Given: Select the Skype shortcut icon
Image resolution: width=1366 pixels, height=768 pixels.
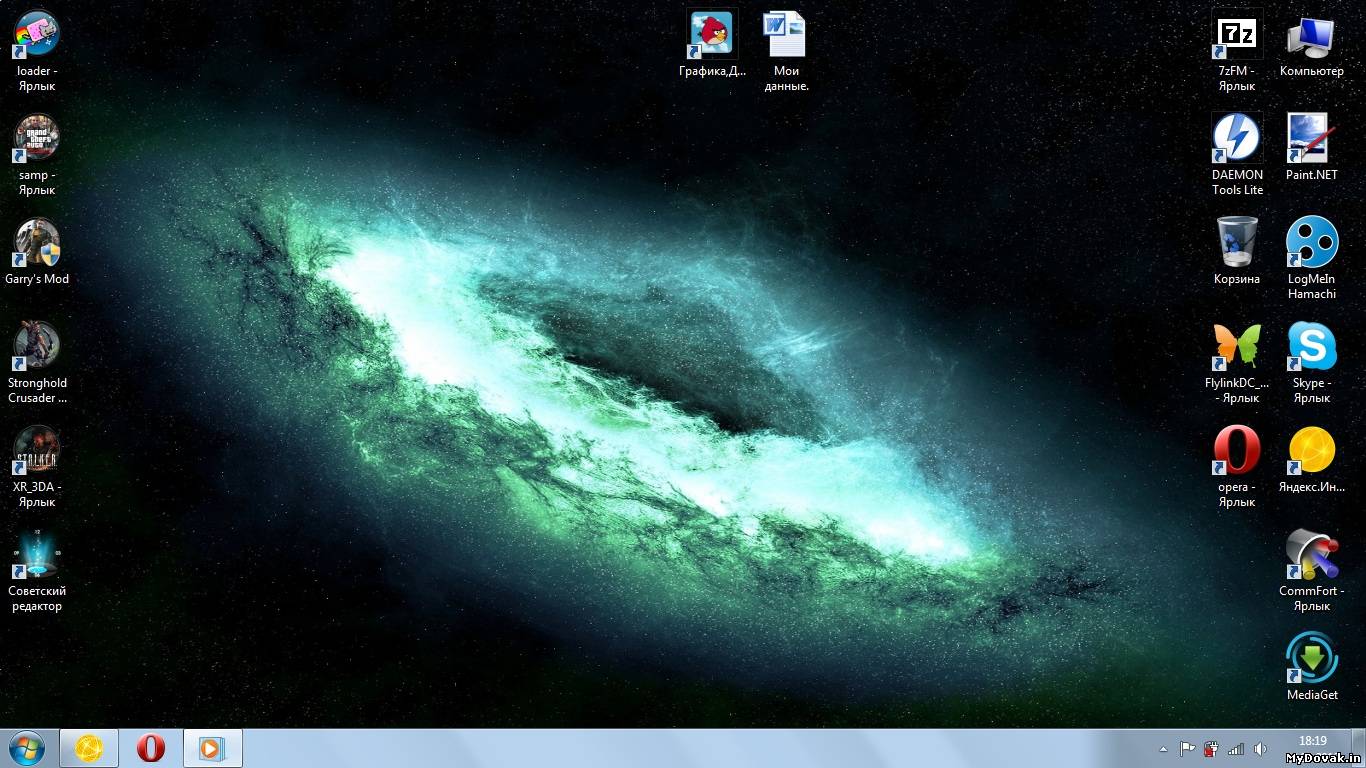Looking at the screenshot, I should pyautogui.click(x=1311, y=346).
